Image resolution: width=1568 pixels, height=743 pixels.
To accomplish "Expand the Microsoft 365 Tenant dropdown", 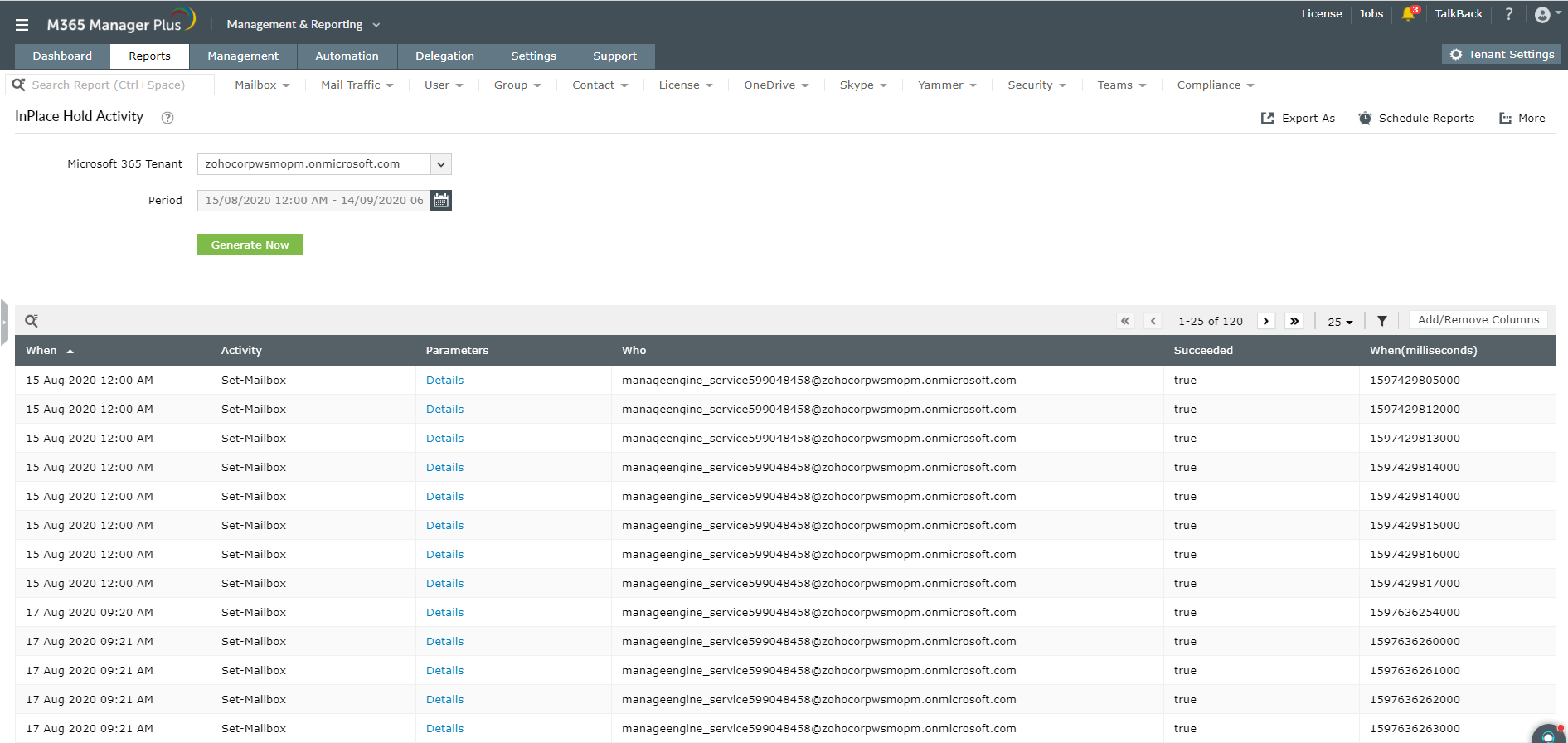I will [x=441, y=164].
